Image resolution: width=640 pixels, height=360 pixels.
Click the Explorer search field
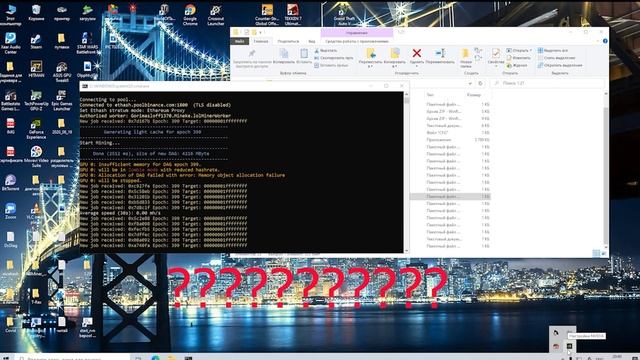point(548,83)
